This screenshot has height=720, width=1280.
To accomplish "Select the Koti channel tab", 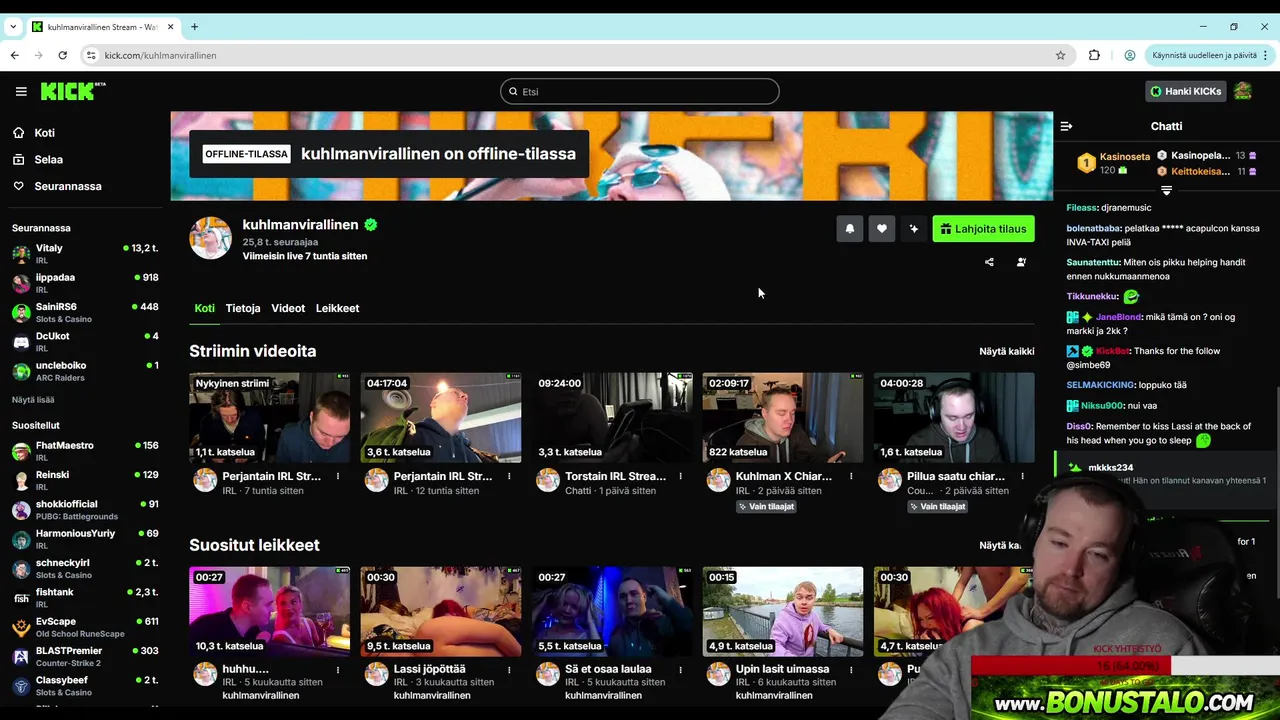I will pyautogui.click(x=204, y=308).
